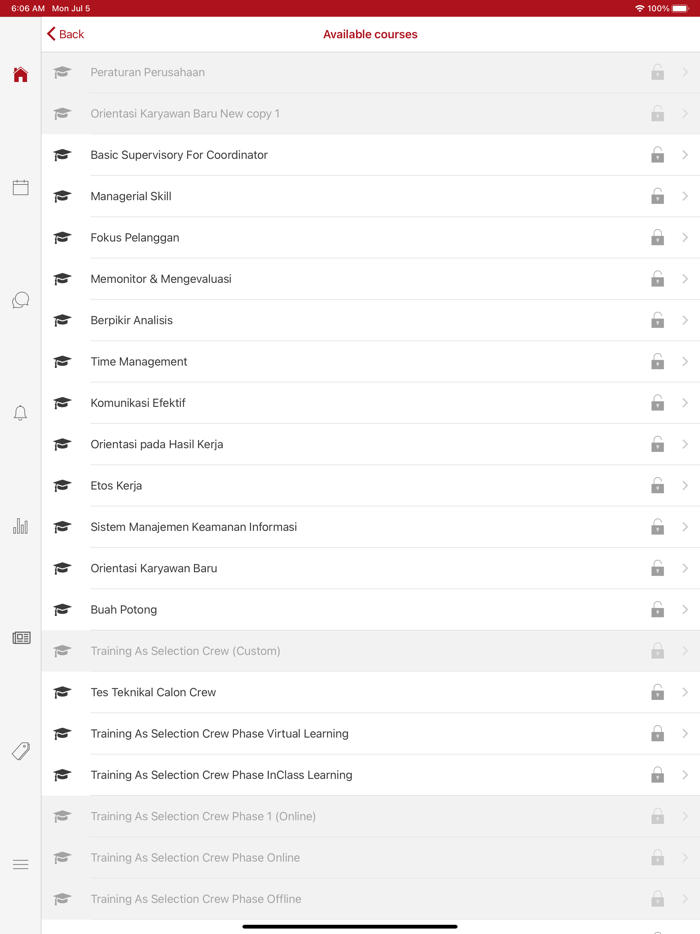Open the Calendar icon in sidebar
Viewport: 700px width, 934px height.
click(x=20, y=188)
